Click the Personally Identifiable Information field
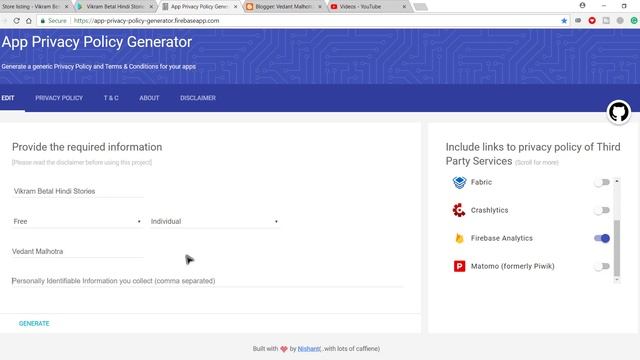 click(x=207, y=281)
